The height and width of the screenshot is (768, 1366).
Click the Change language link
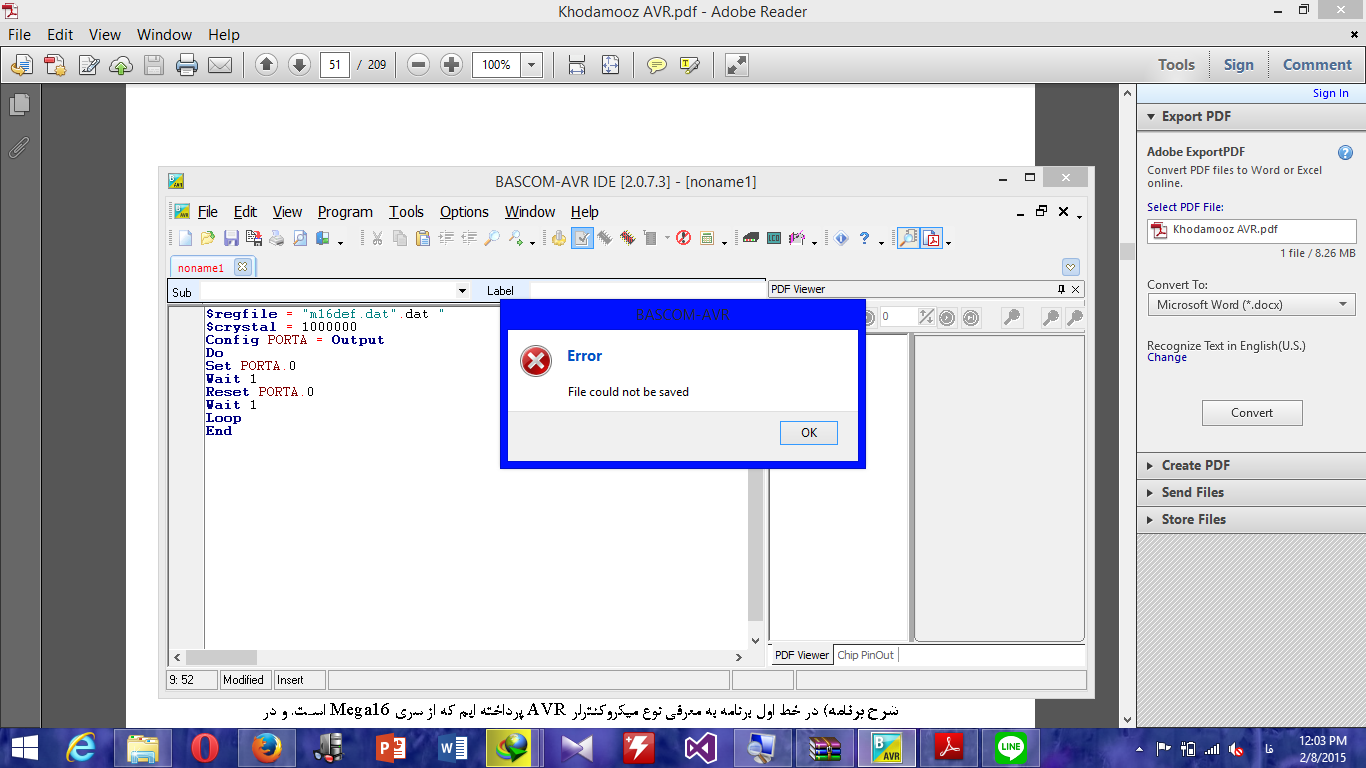[x=1167, y=358]
